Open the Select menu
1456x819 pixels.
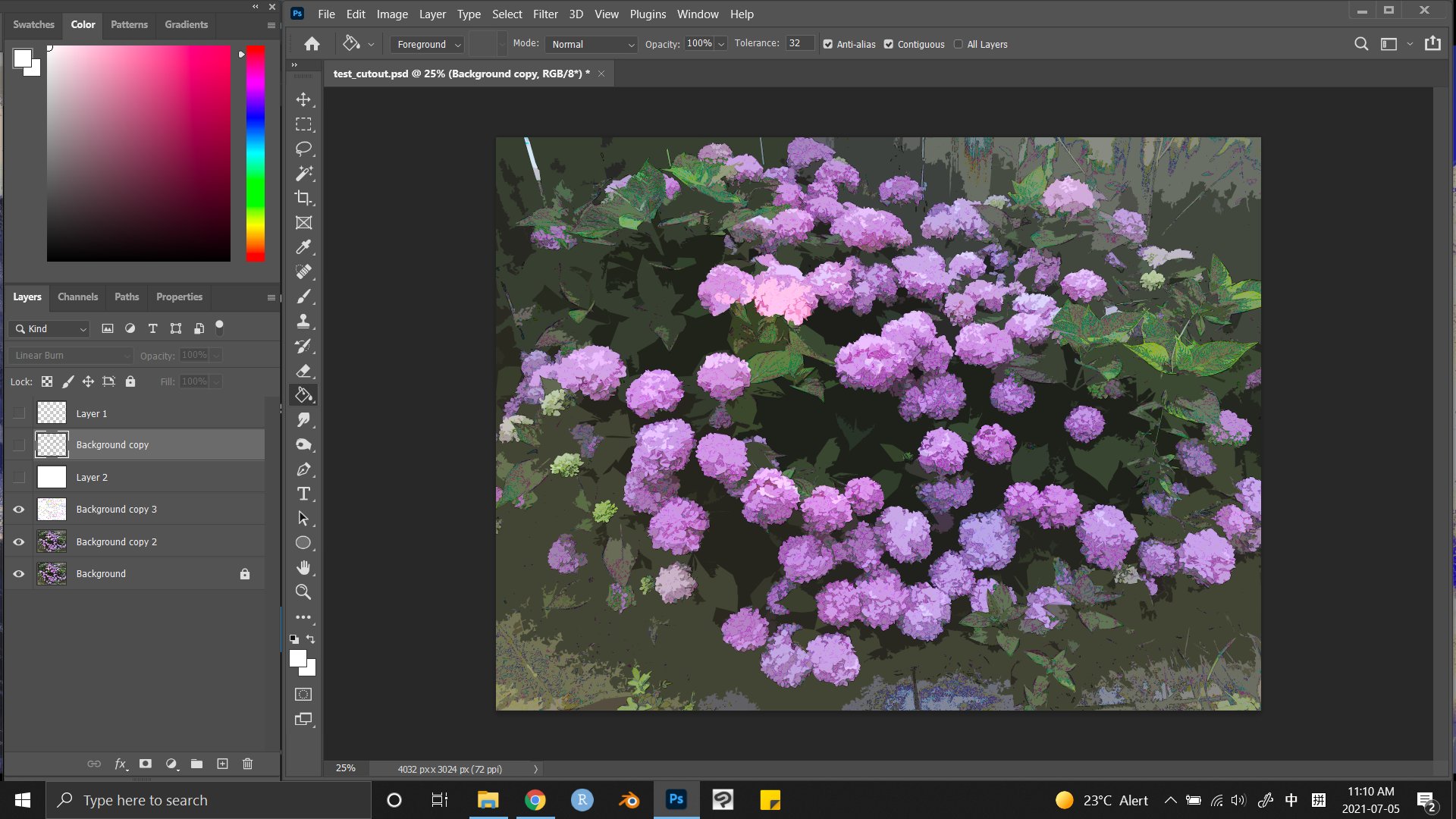click(507, 14)
